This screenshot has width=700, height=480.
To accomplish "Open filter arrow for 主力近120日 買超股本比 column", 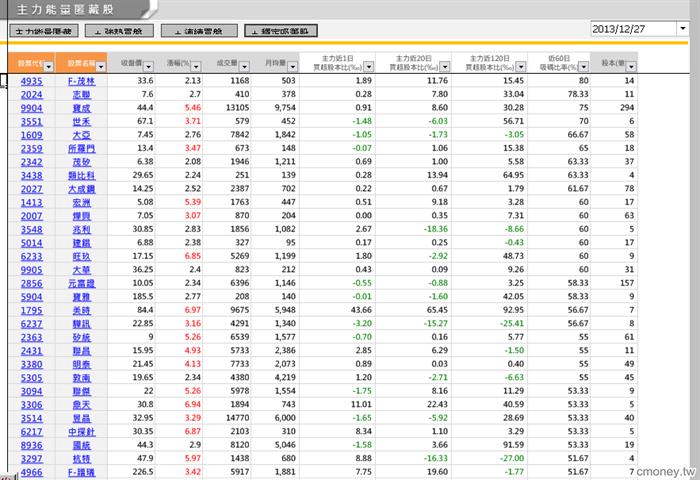I will [x=521, y=67].
